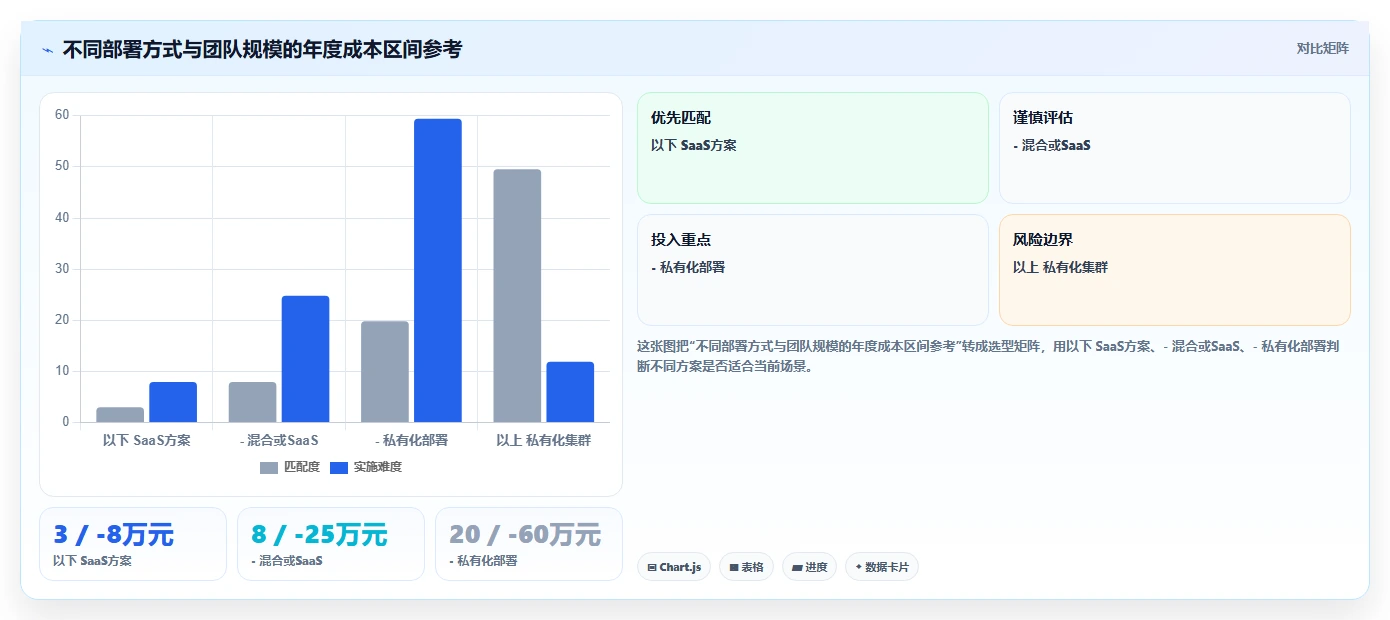Click the 匹配度 legend text
Screen dimensions: 1390x620
pyautogui.click(x=302, y=467)
